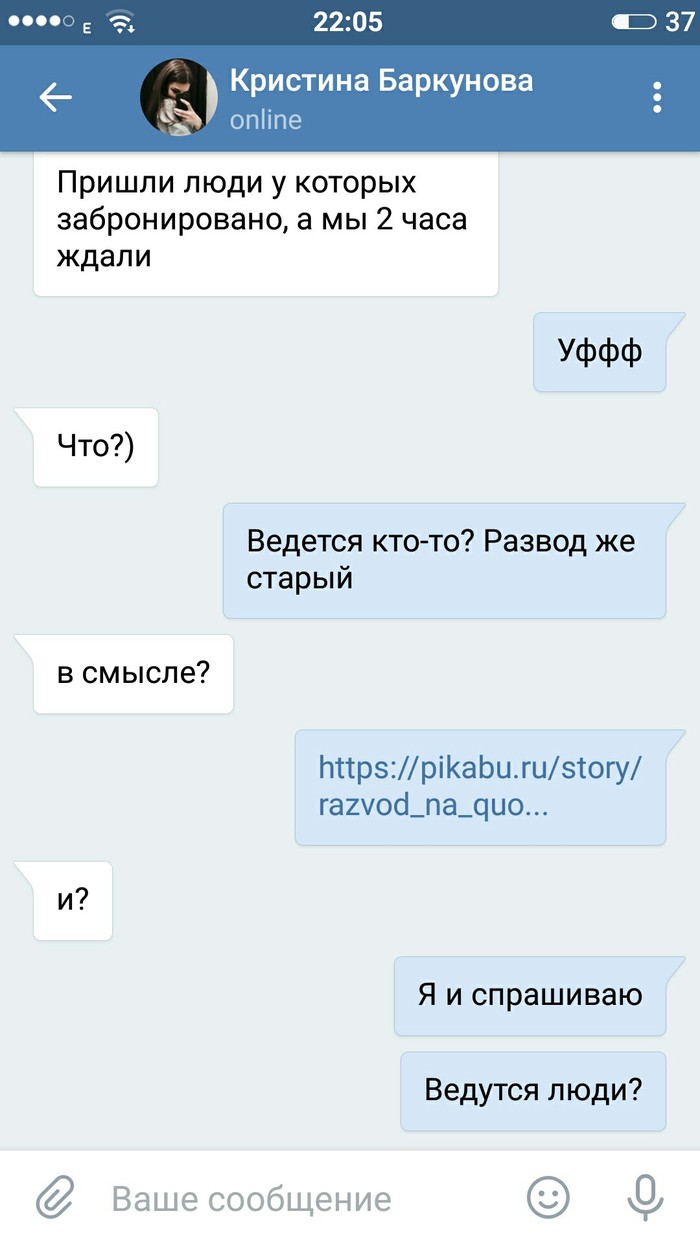Tap the battery indicator in status bar

[x=634, y=21]
